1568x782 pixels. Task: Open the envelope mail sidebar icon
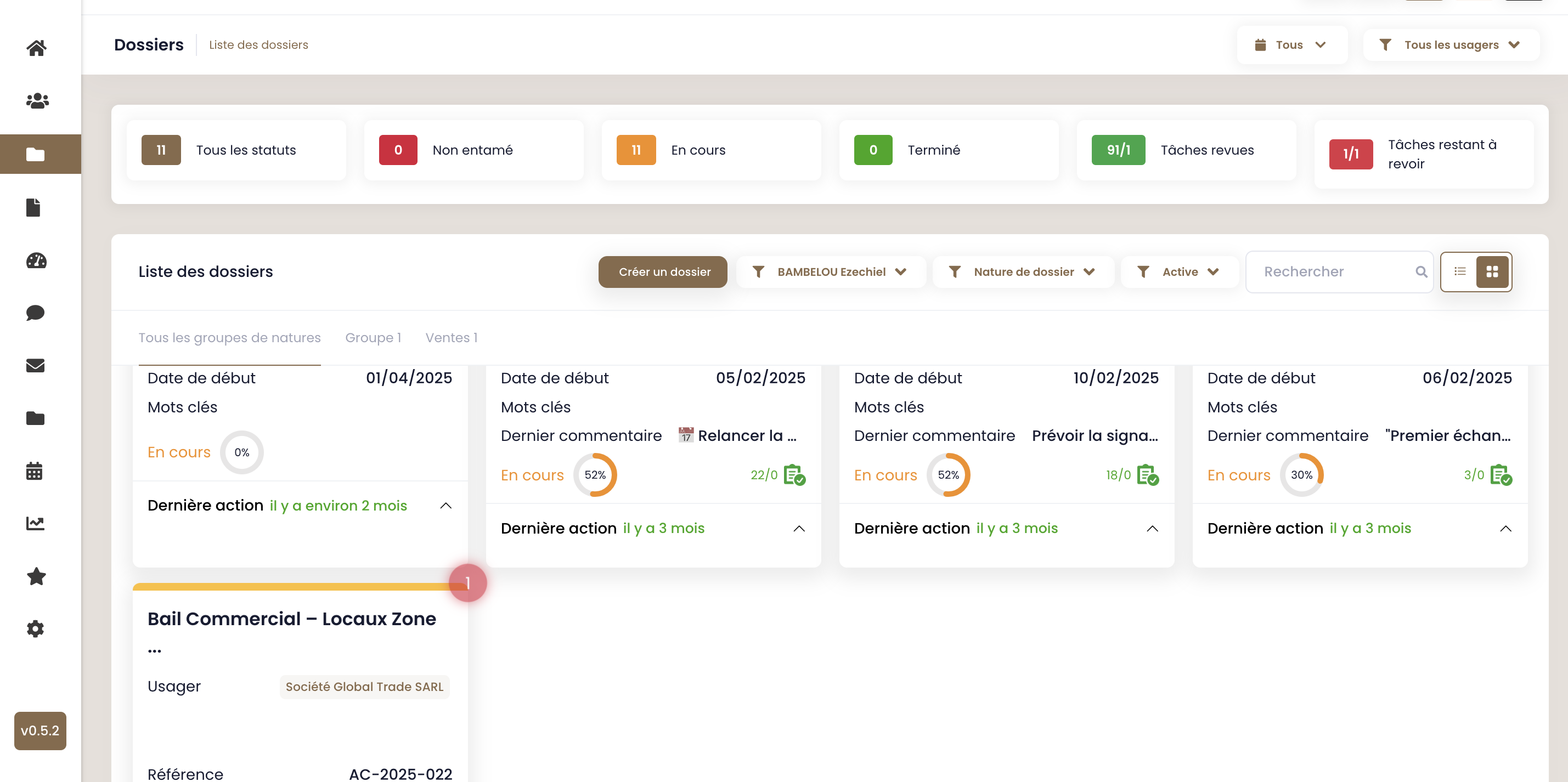point(35,365)
